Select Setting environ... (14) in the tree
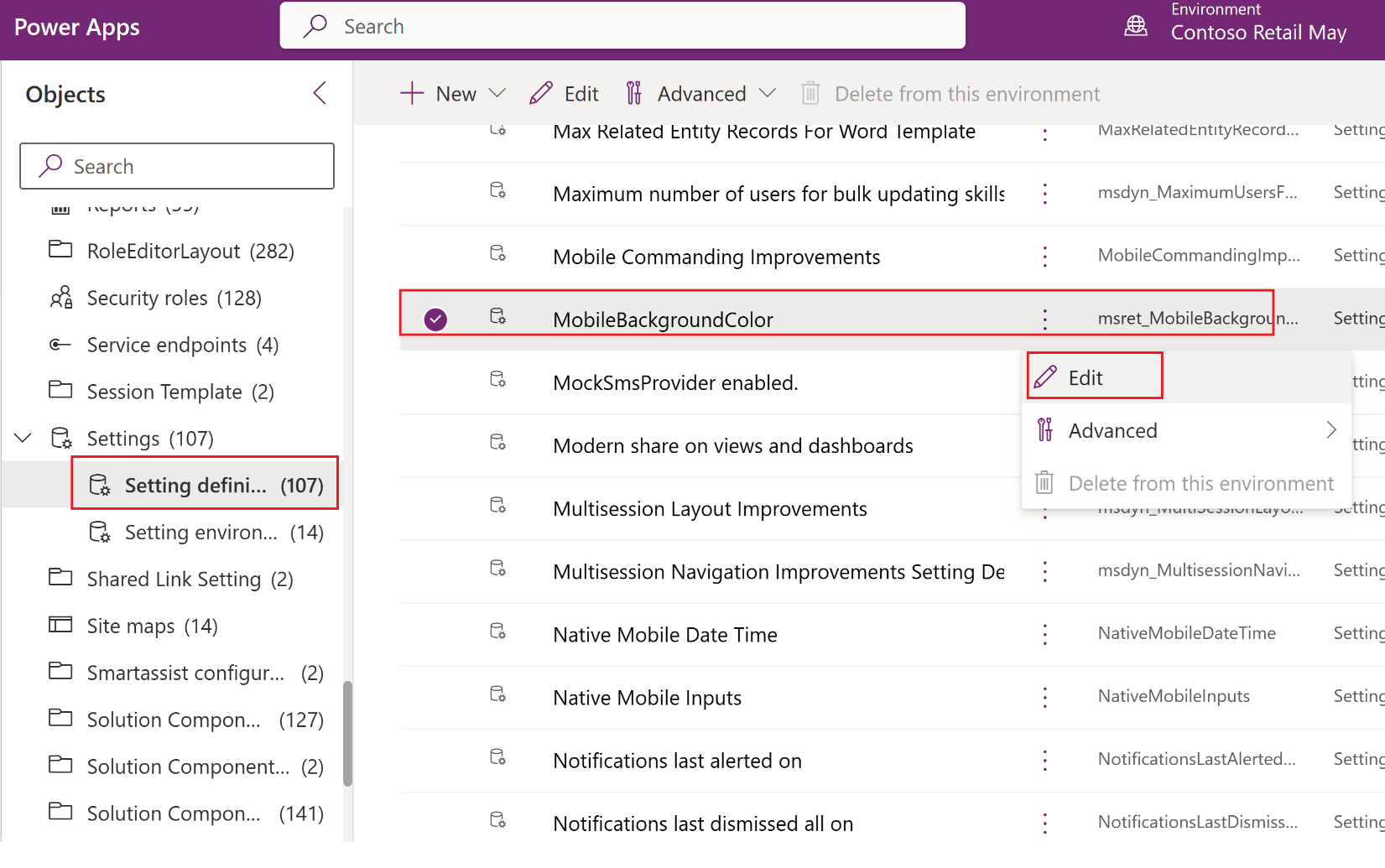This screenshot has width=1385, height=868. click(206, 532)
